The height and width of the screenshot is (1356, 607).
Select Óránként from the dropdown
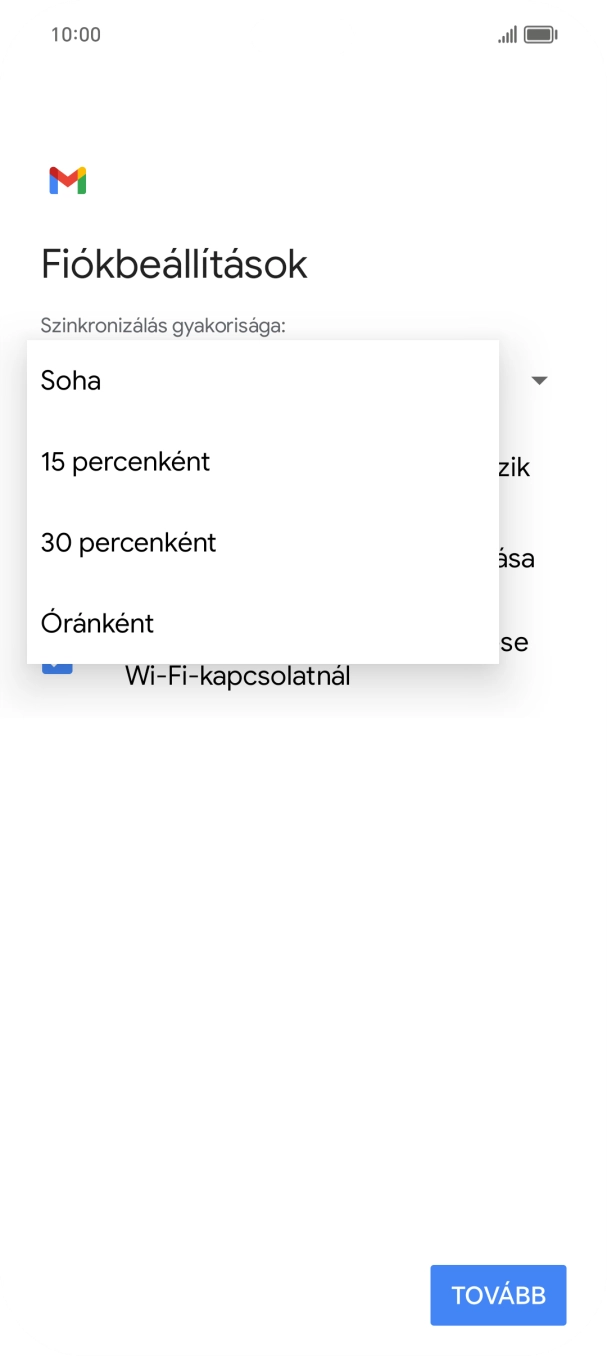96,622
